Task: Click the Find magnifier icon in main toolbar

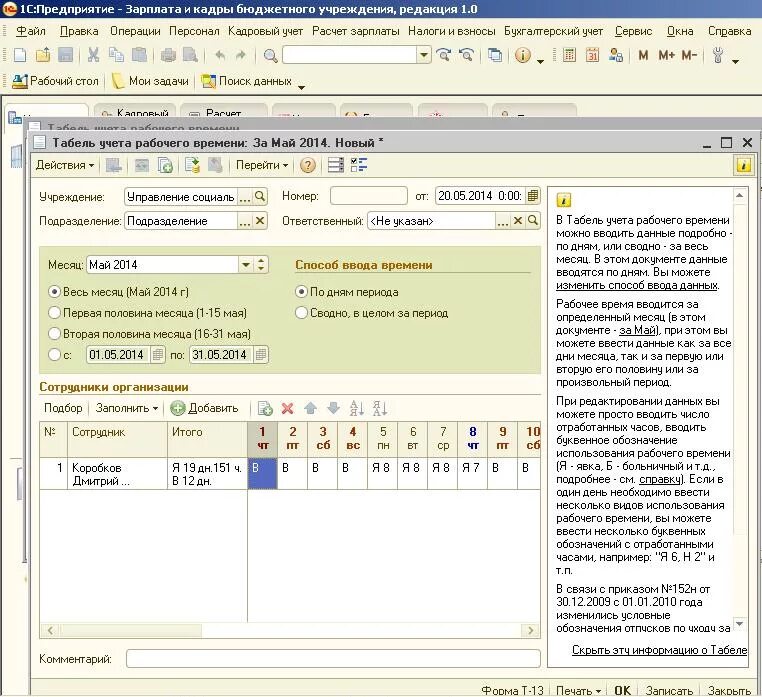Action: 270,56
